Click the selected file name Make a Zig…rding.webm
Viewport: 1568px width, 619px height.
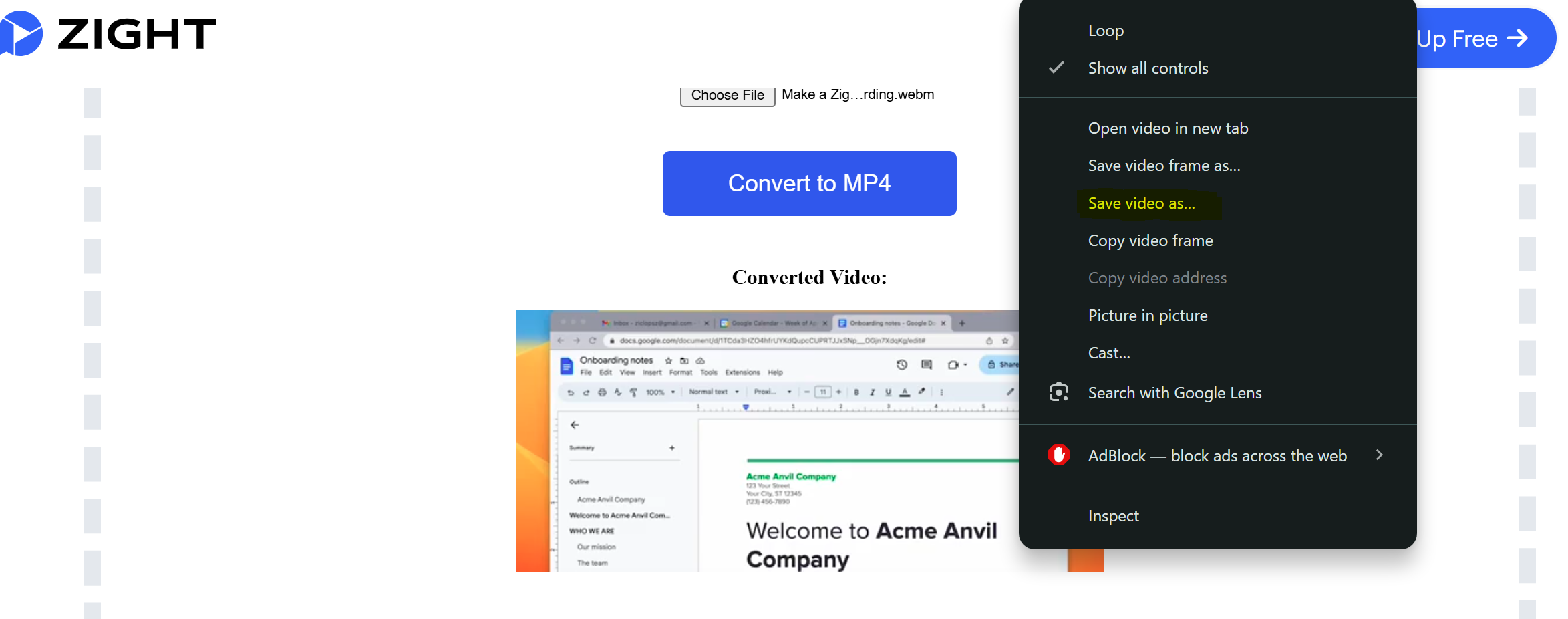(858, 94)
